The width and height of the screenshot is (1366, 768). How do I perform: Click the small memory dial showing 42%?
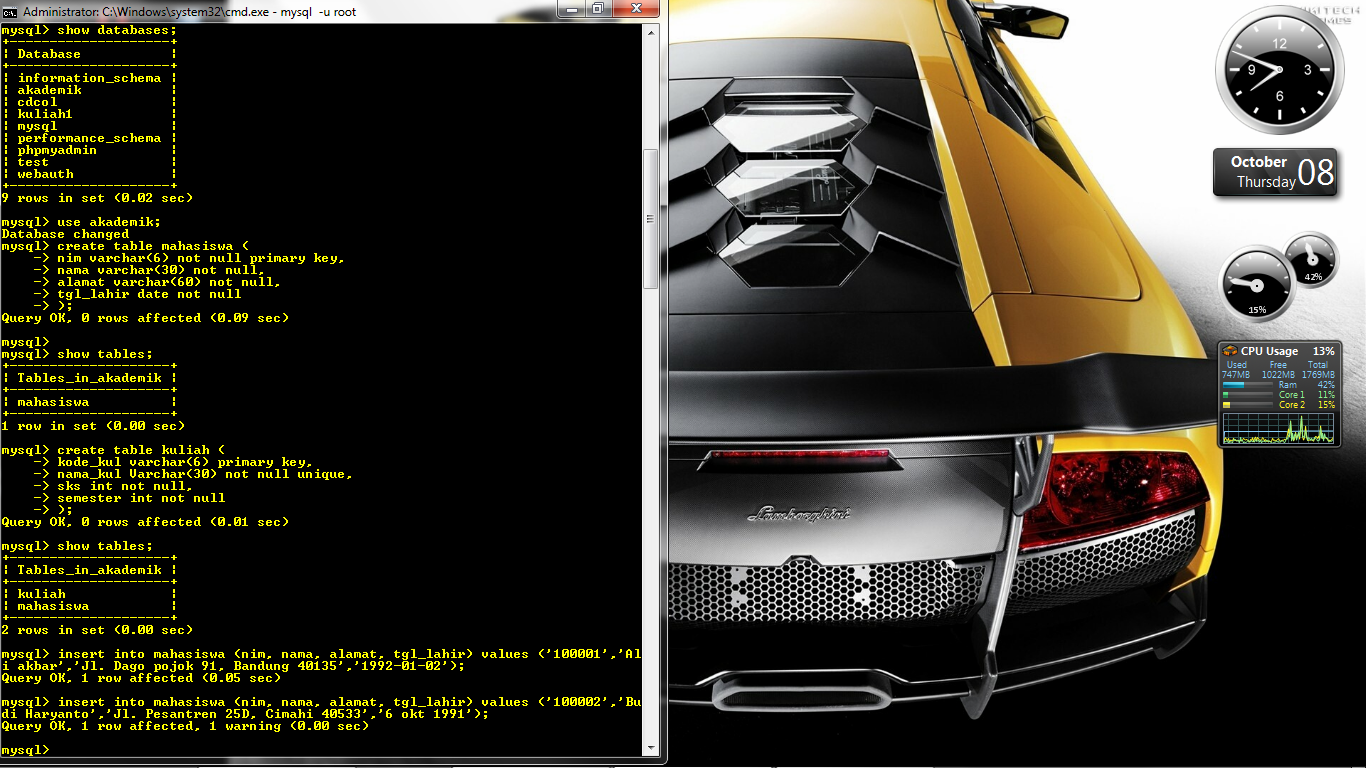[1311, 260]
